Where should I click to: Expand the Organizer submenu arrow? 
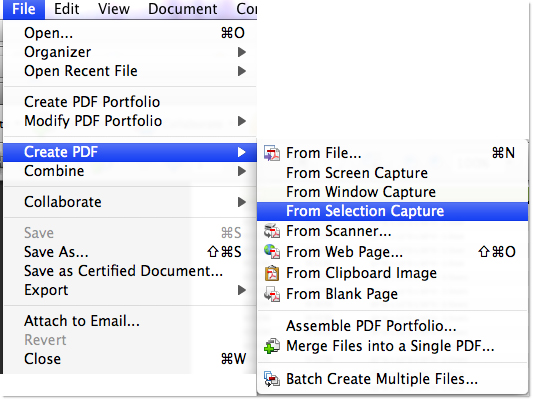pos(242,52)
